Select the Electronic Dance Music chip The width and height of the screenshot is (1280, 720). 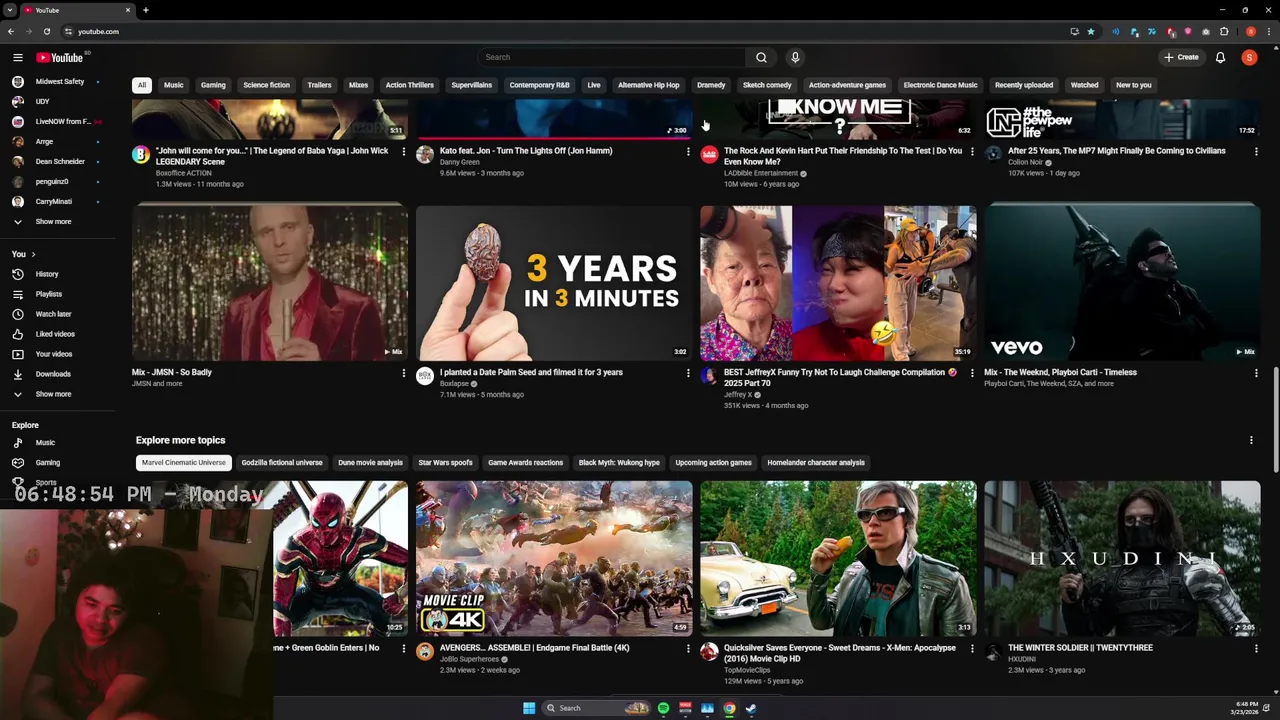[940, 85]
